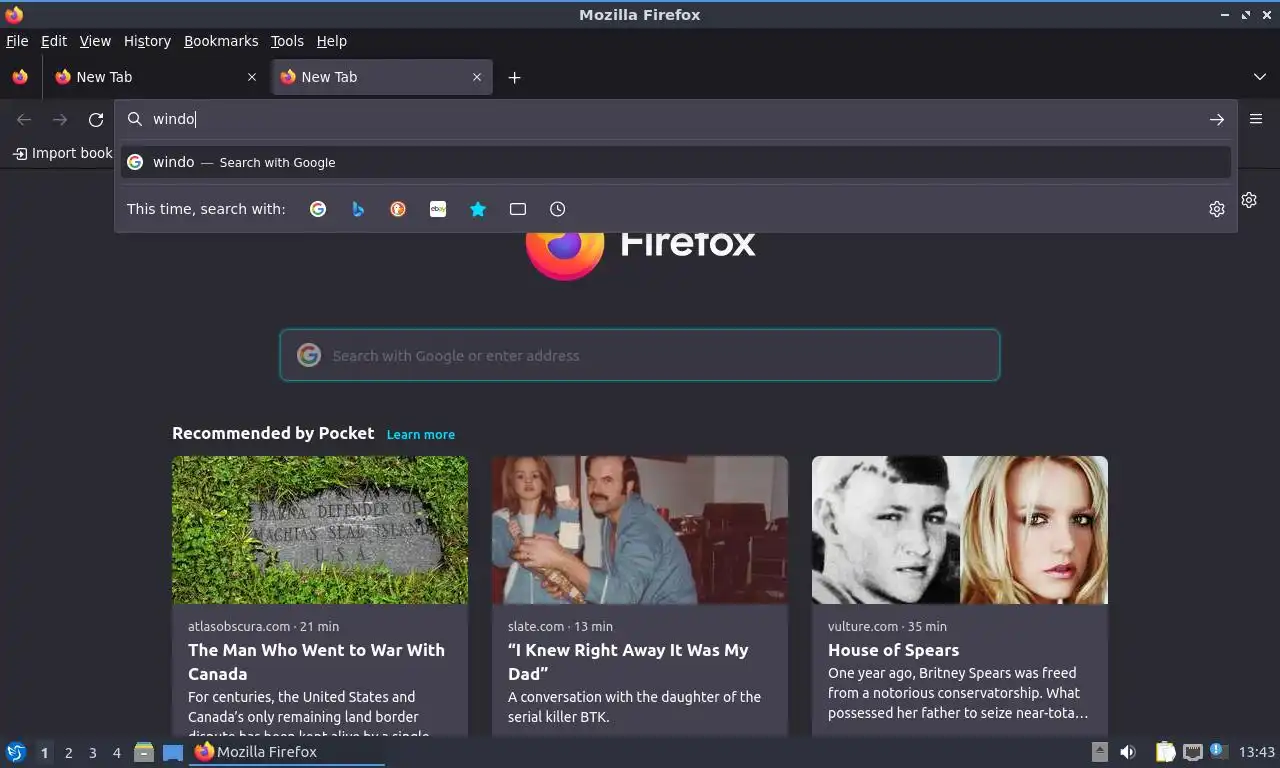The height and width of the screenshot is (768, 1280).
Task: Open a new tab with plus button
Action: (514, 77)
